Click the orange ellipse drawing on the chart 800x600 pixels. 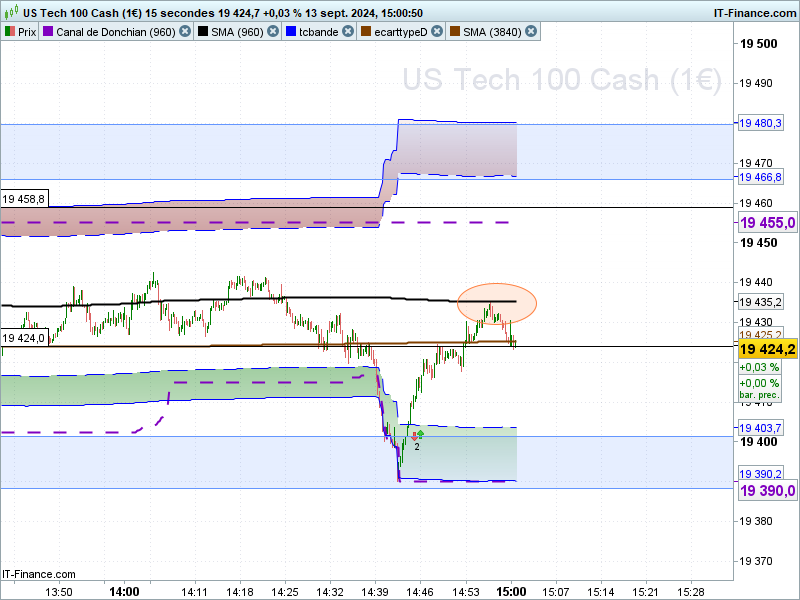pyautogui.click(x=497, y=304)
